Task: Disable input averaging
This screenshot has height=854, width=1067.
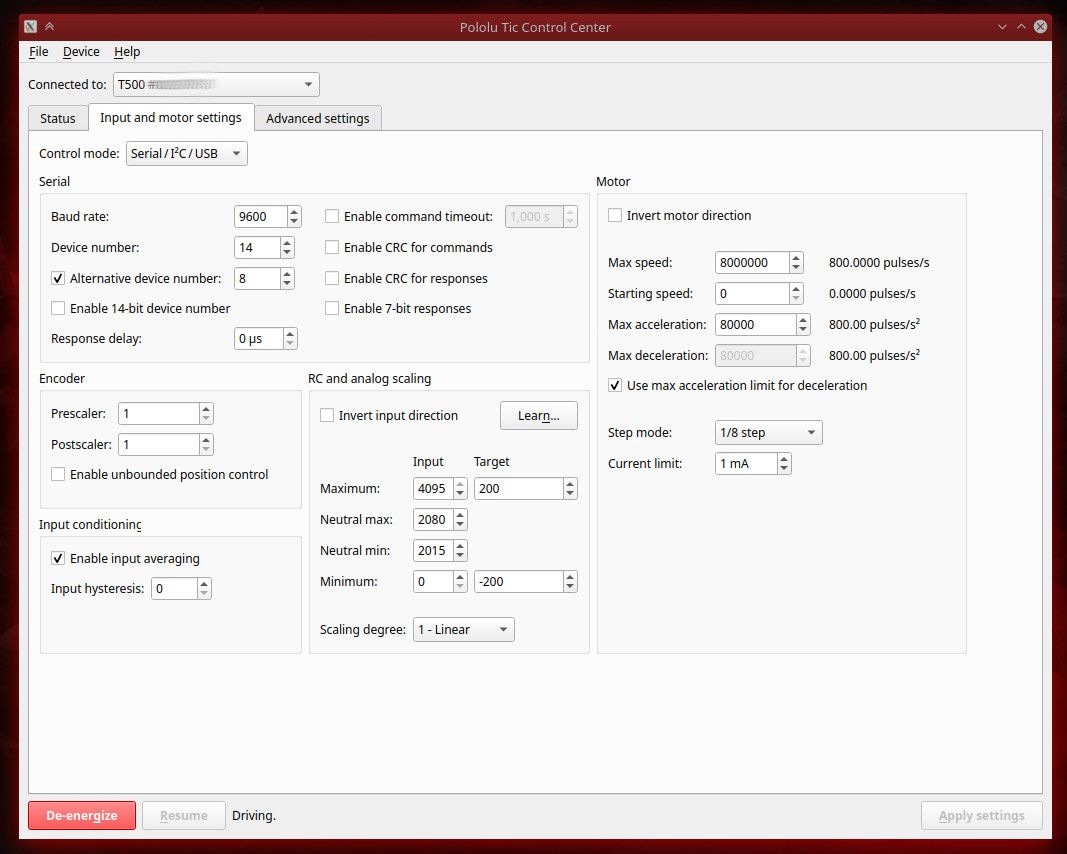Action: point(58,558)
